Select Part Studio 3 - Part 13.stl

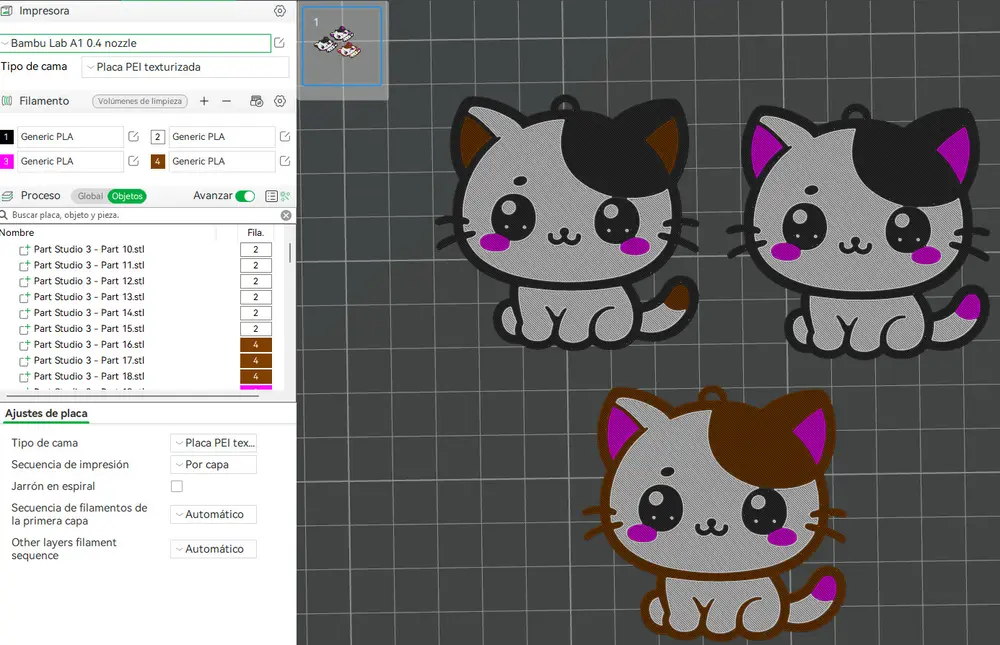[x=89, y=297]
